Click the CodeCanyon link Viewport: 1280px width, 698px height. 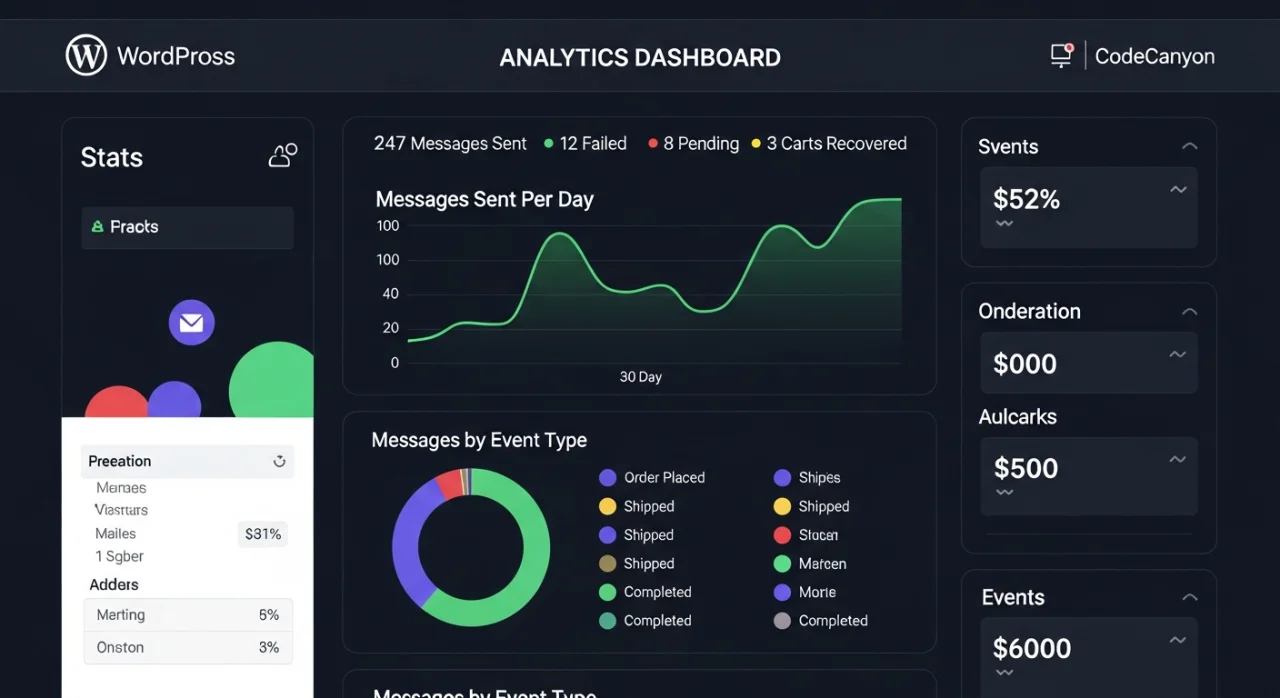pos(1155,56)
